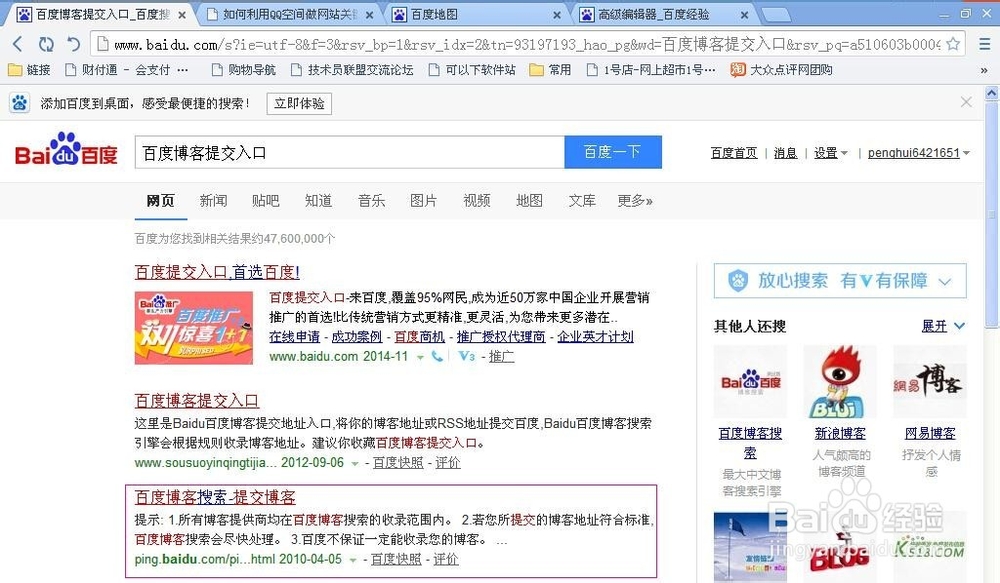This screenshot has width=1000, height=583.
Task: Click the 推广授权代理商 sublink
Action: pyautogui.click(x=501, y=337)
